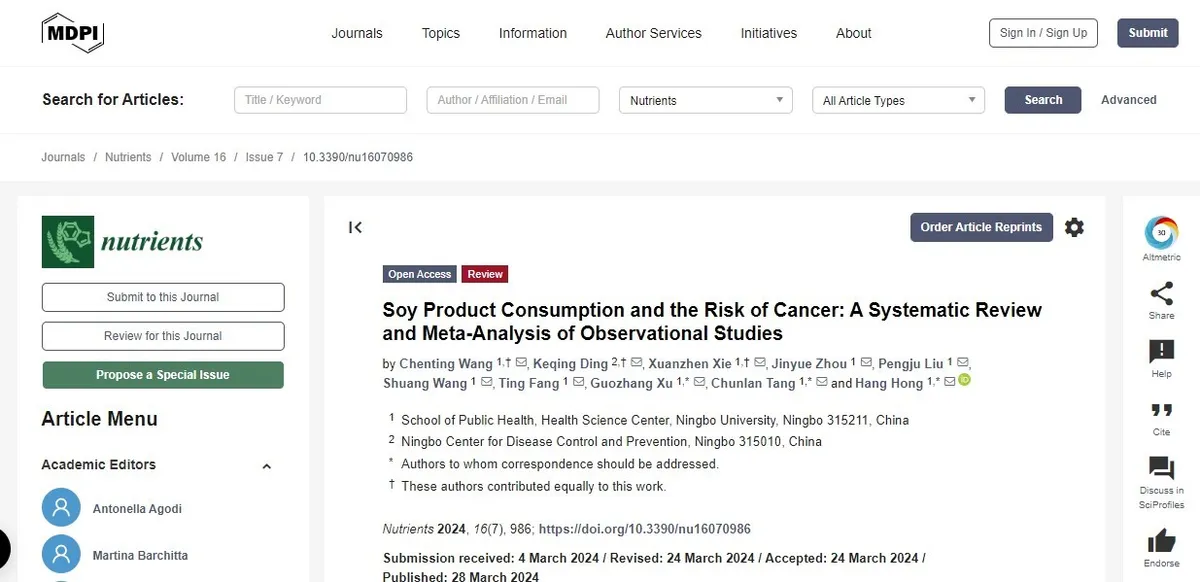Image resolution: width=1200 pixels, height=582 pixels.
Task: Open the article settings gear icon
Action: (x=1074, y=227)
